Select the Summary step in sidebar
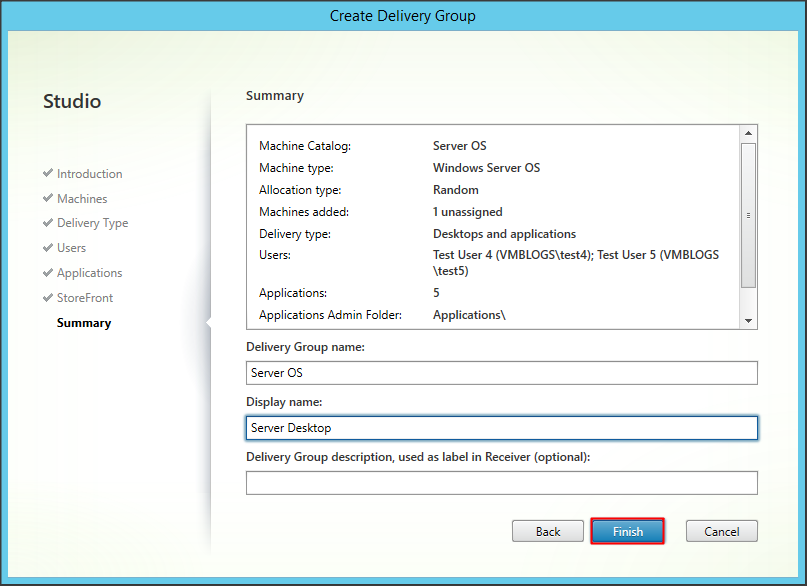Screen dimensions: 807x586 (84, 323)
